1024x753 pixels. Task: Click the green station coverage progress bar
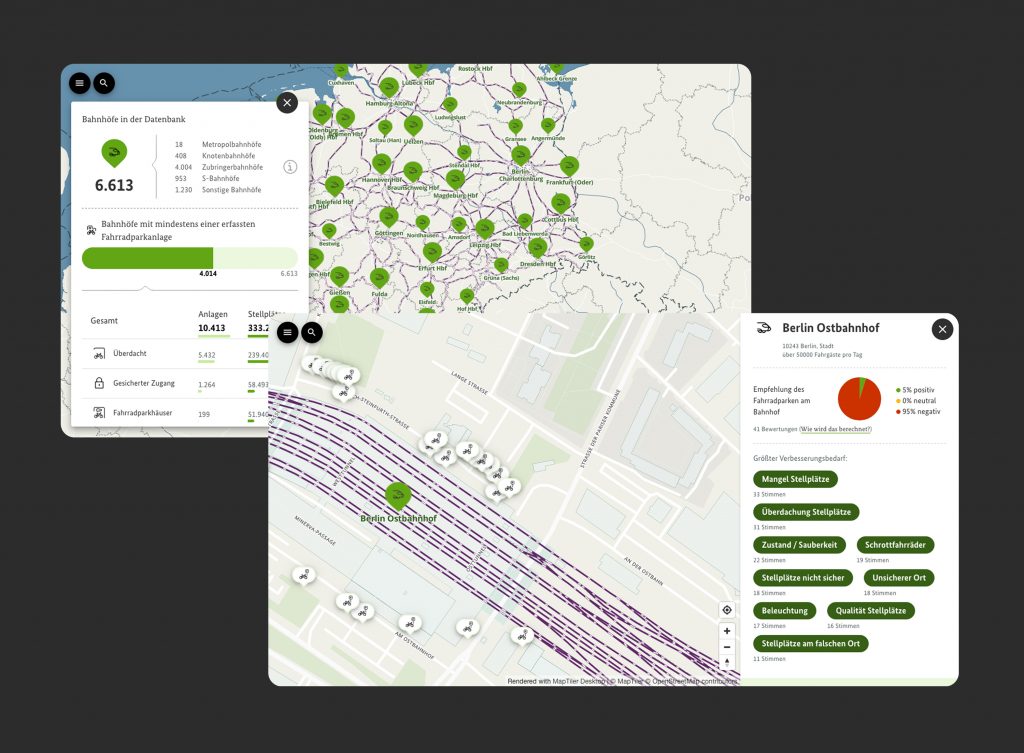[x=148, y=258]
